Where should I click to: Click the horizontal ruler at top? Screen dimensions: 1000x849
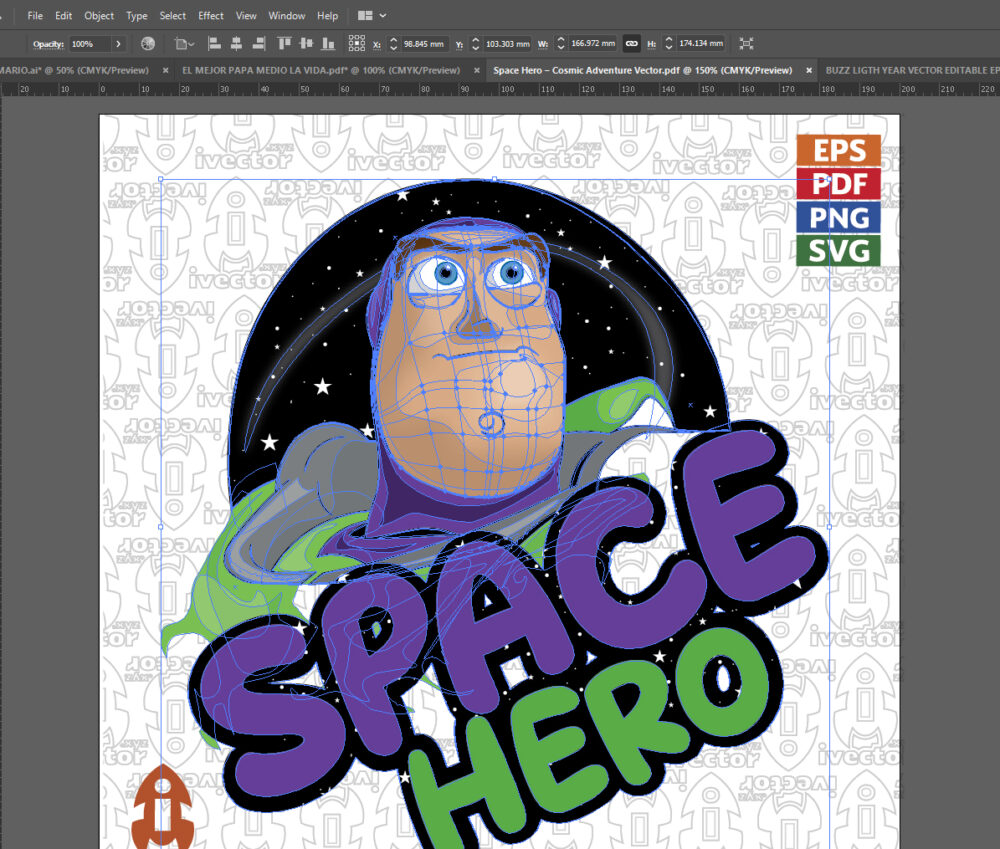click(x=500, y=89)
